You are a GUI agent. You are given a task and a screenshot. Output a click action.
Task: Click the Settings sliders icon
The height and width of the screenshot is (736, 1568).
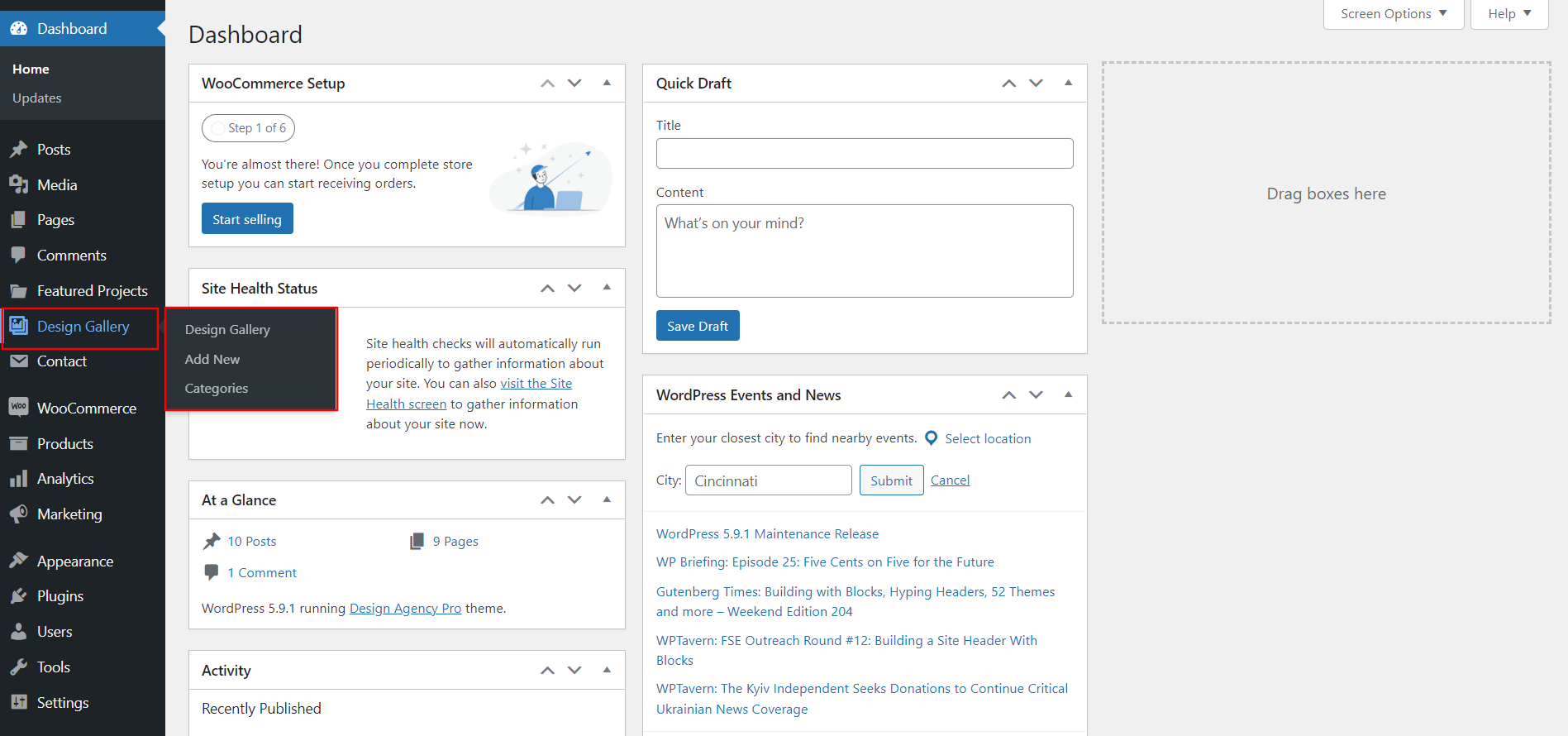18,703
